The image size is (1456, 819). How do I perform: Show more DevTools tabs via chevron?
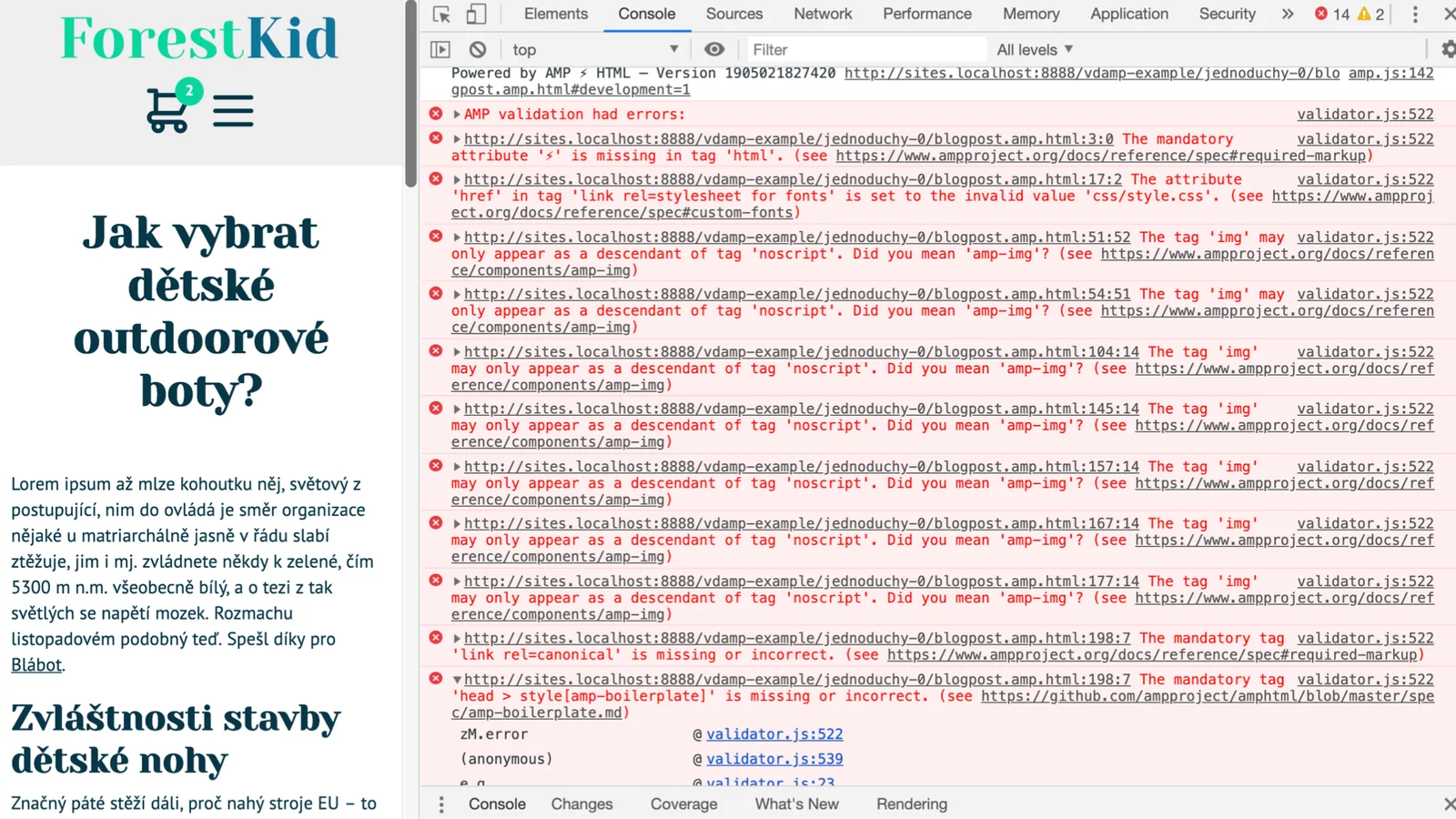tap(1288, 15)
